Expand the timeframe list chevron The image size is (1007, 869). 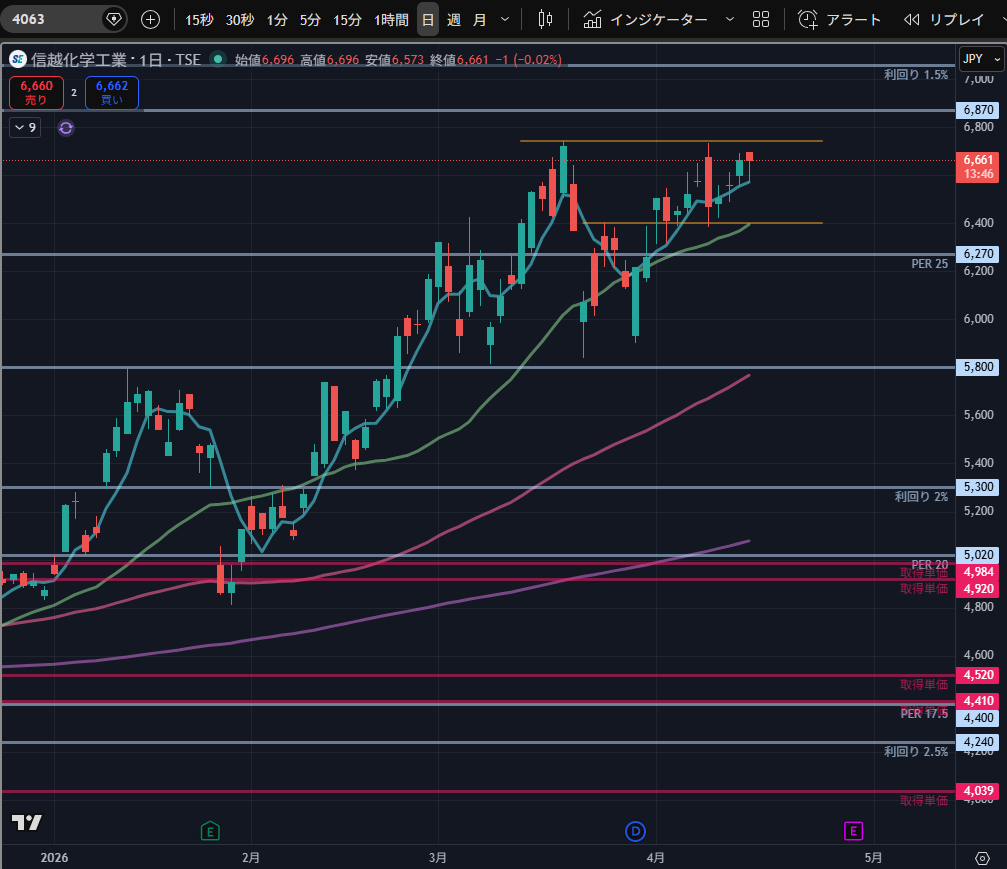505,20
